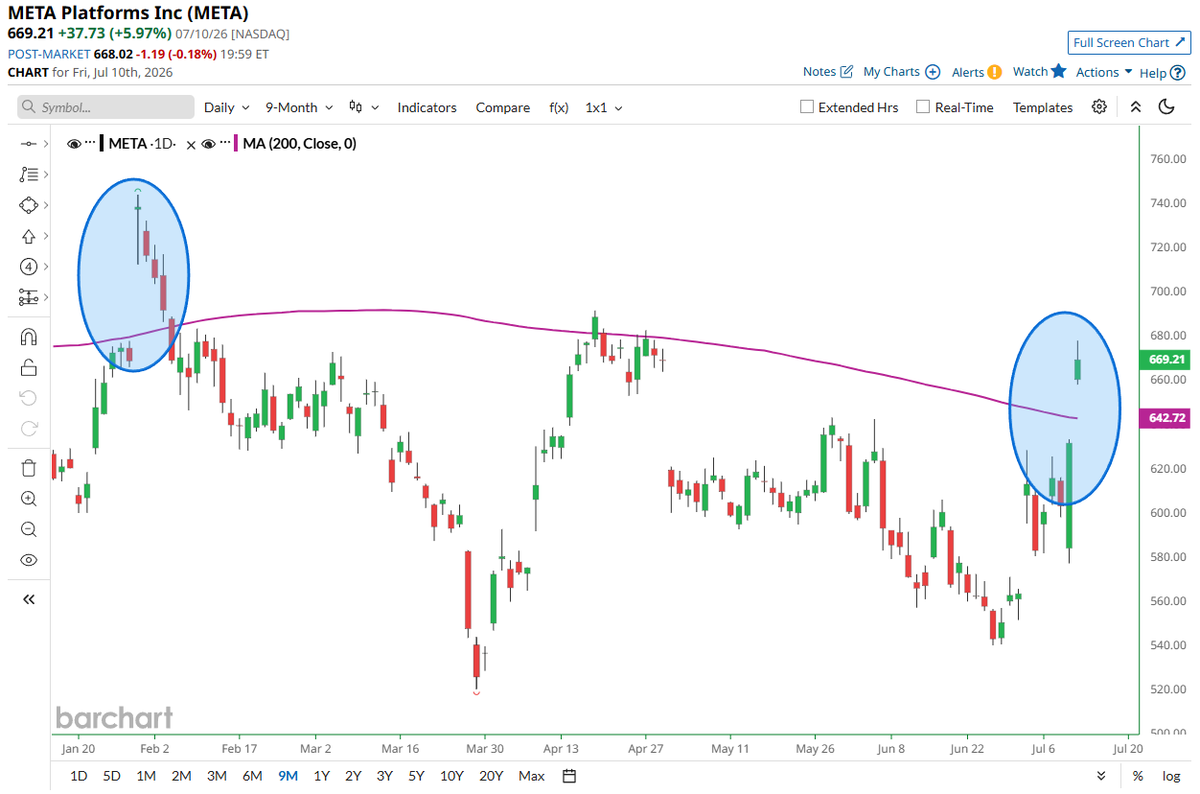Click the trash delete drawings icon
Viewport: 1200px width, 794px height.
point(28,468)
